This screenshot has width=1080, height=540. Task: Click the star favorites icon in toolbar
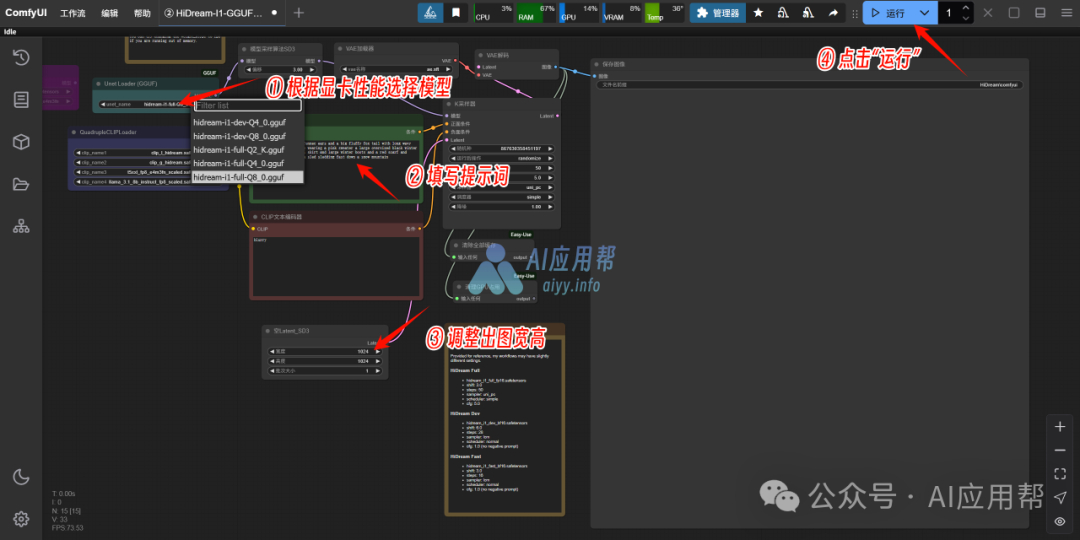click(x=758, y=12)
